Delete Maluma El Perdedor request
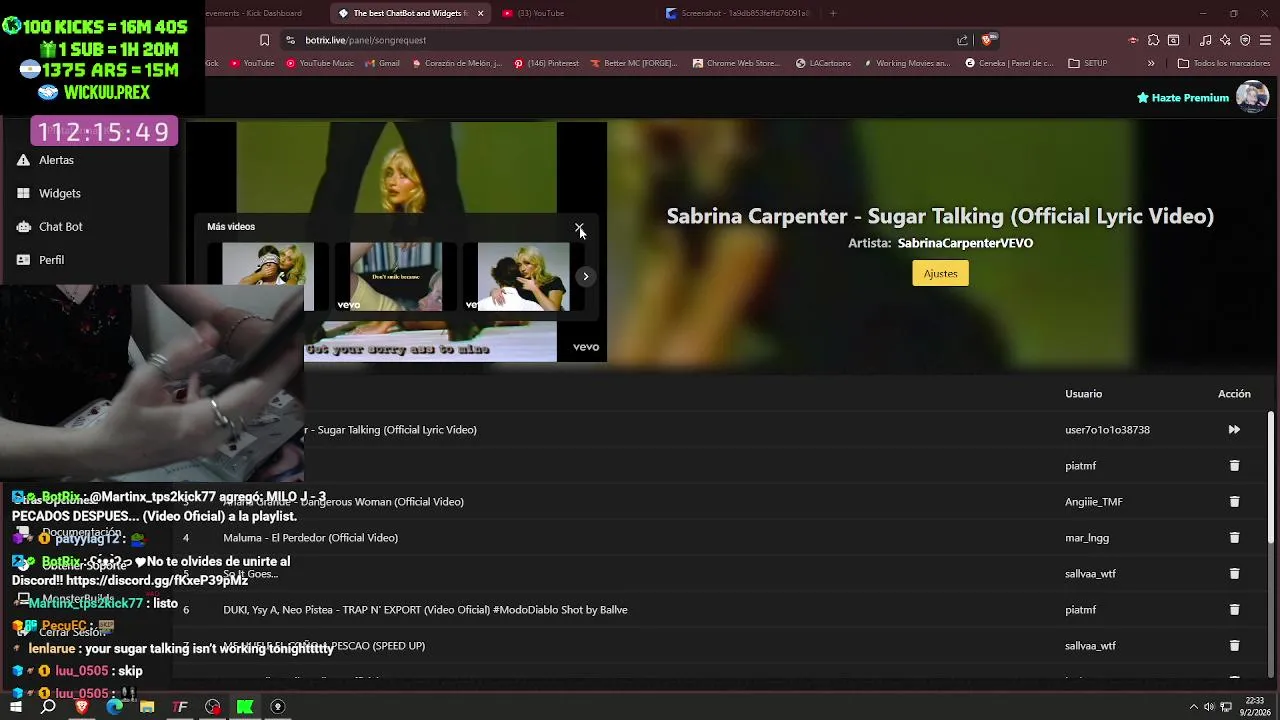The image size is (1280, 720). click(x=1234, y=538)
